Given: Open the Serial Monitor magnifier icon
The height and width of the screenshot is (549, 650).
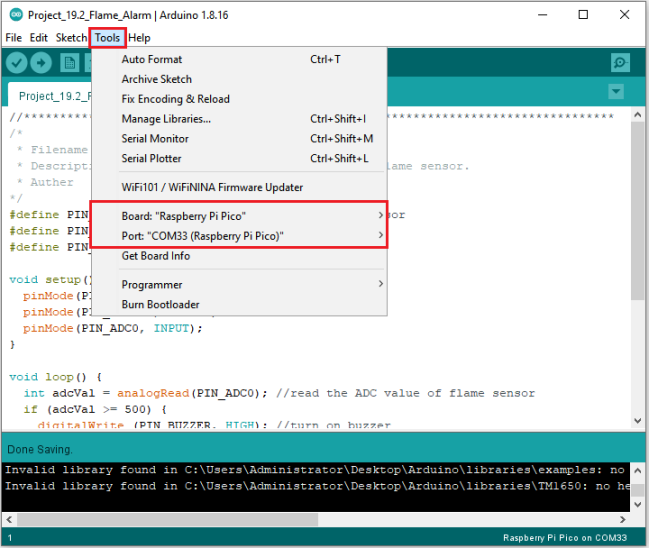Looking at the screenshot, I should coord(620,63).
